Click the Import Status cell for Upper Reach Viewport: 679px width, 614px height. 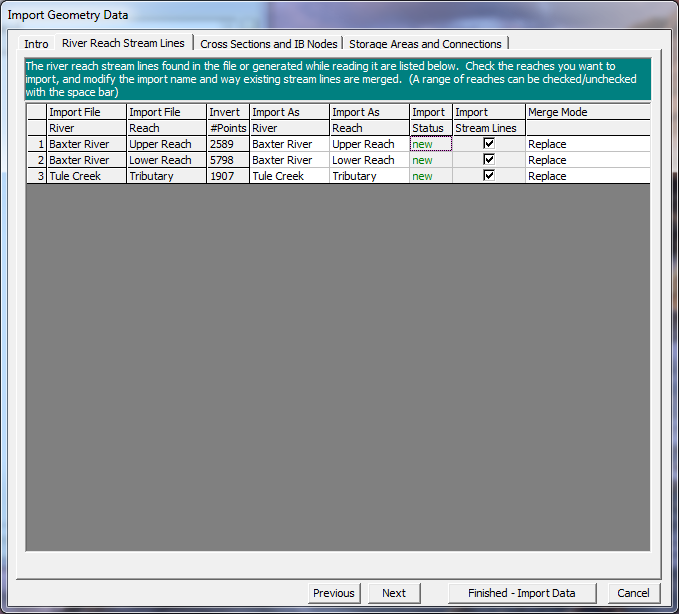tap(431, 144)
